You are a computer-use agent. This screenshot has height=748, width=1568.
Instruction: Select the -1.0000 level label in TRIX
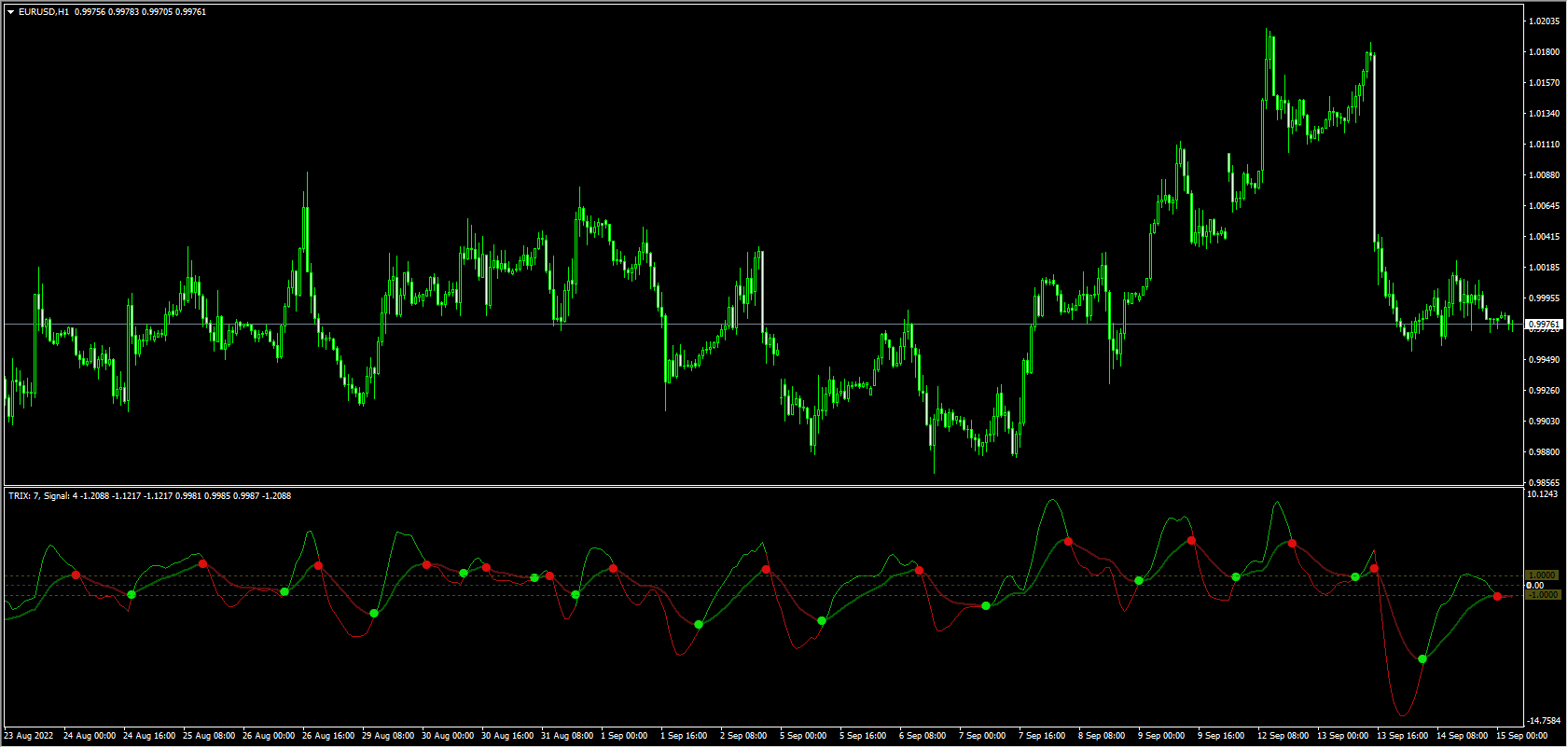1542,595
